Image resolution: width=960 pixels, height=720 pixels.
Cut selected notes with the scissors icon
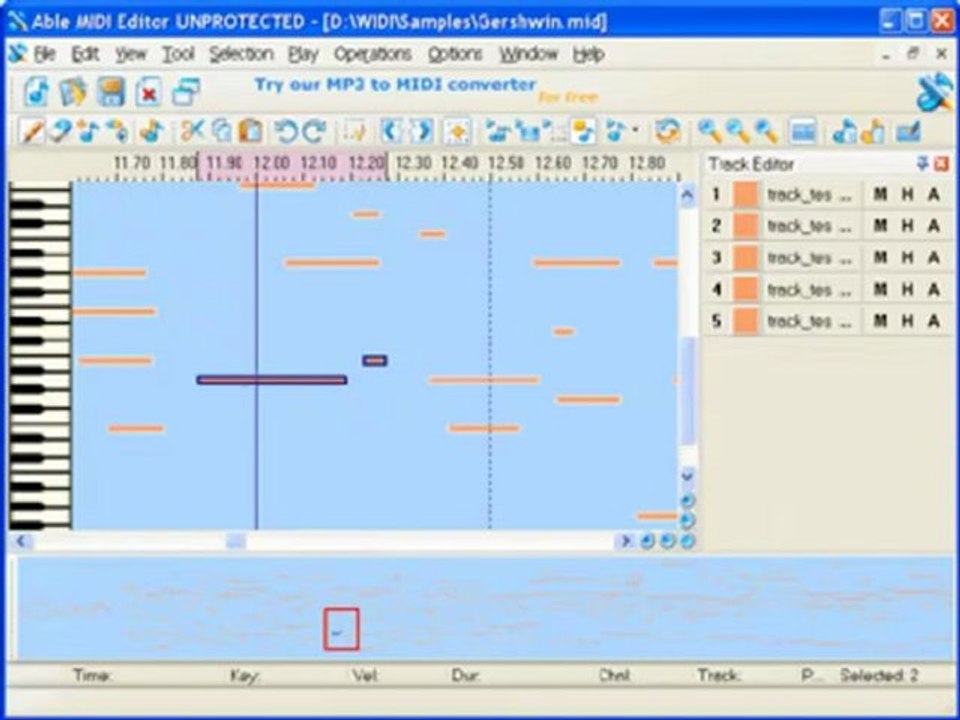(192, 131)
